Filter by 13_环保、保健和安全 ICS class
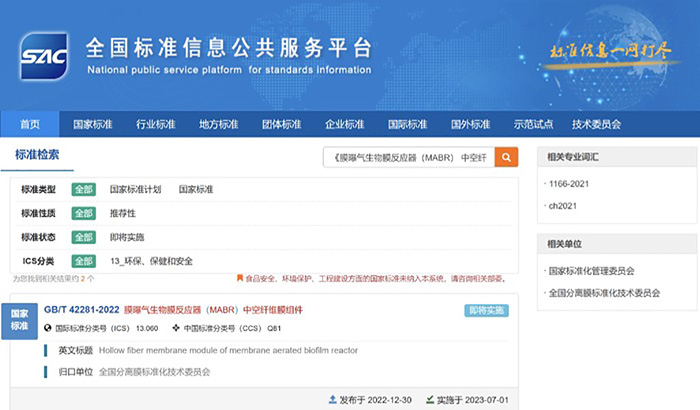 pyautogui.click(x=151, y=261)
